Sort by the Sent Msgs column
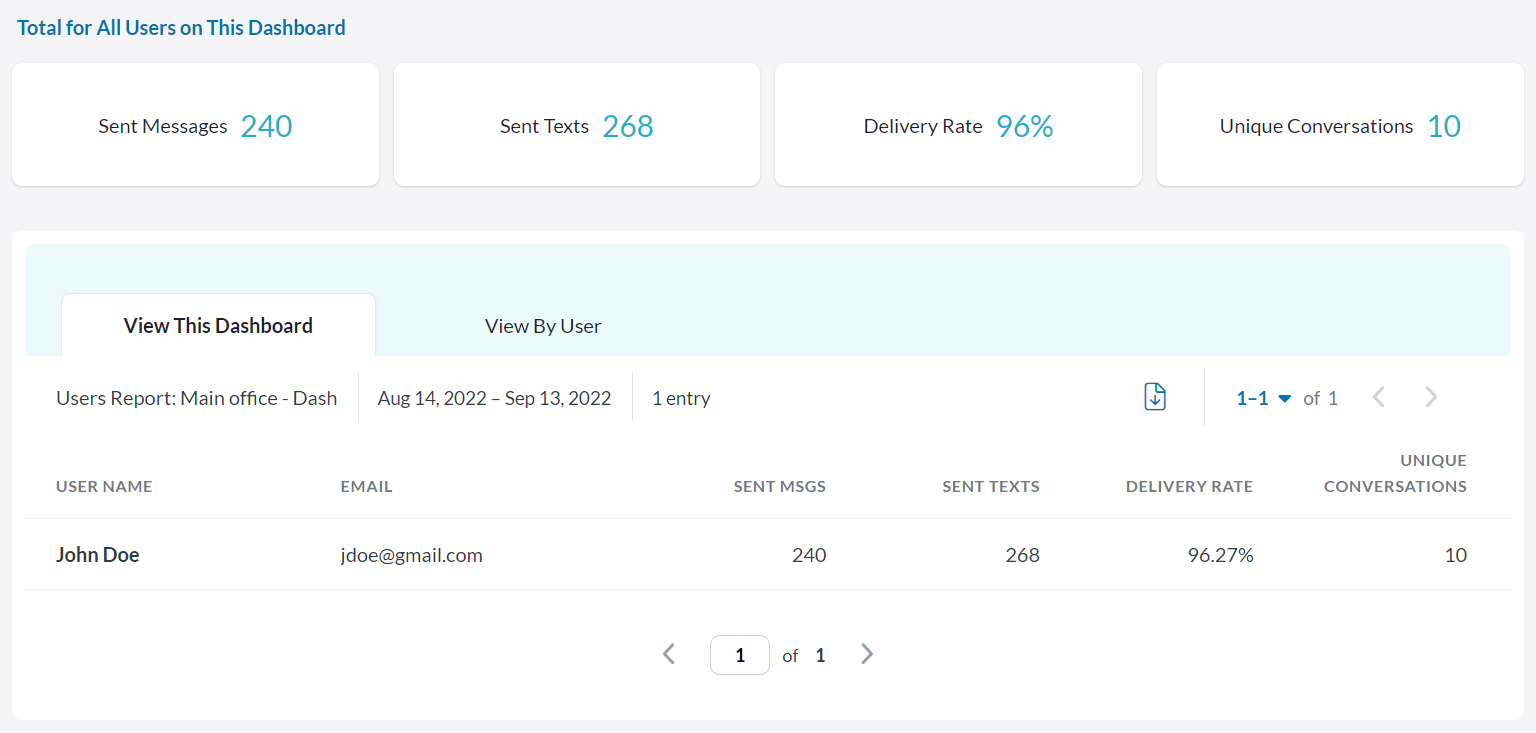The image size is (1536, 733). pyautogui.click(x=779, y=487)
